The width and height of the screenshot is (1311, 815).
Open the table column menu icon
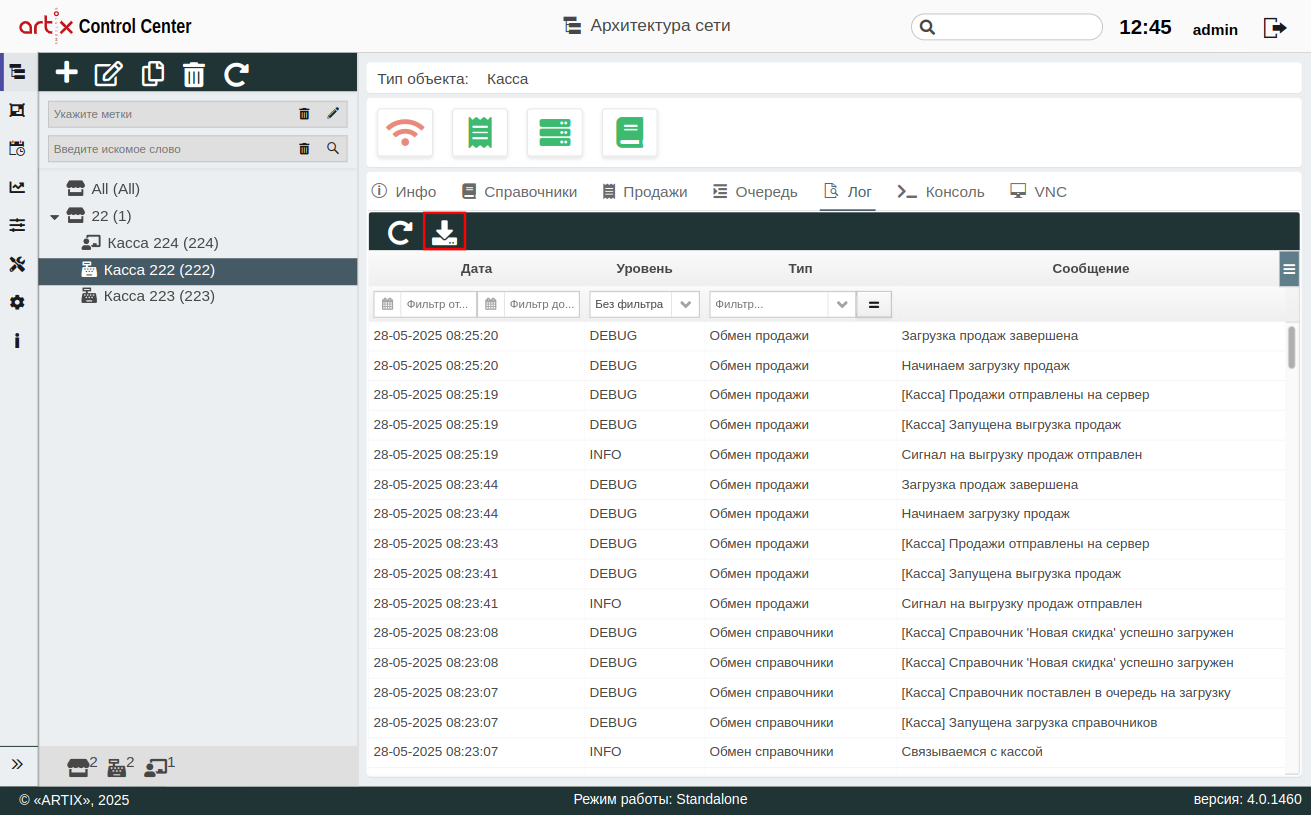tap(1289, 268)
